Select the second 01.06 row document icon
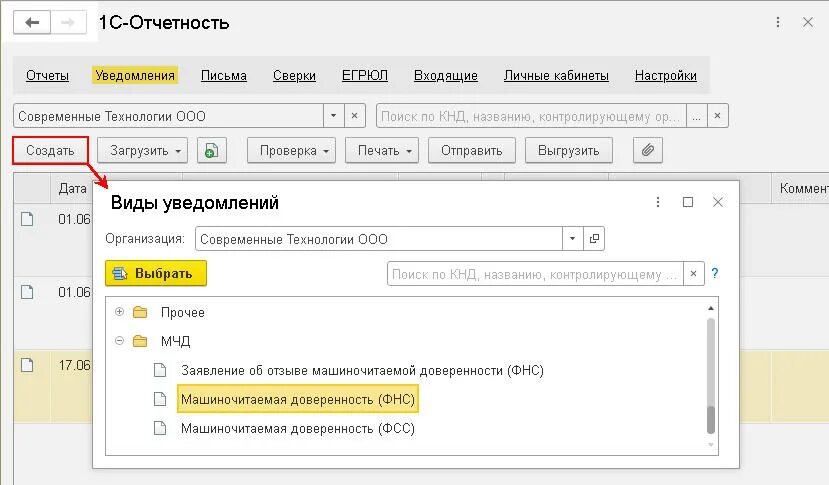The width and height of the screenshot is (829, 485). (x=27, y=292)
